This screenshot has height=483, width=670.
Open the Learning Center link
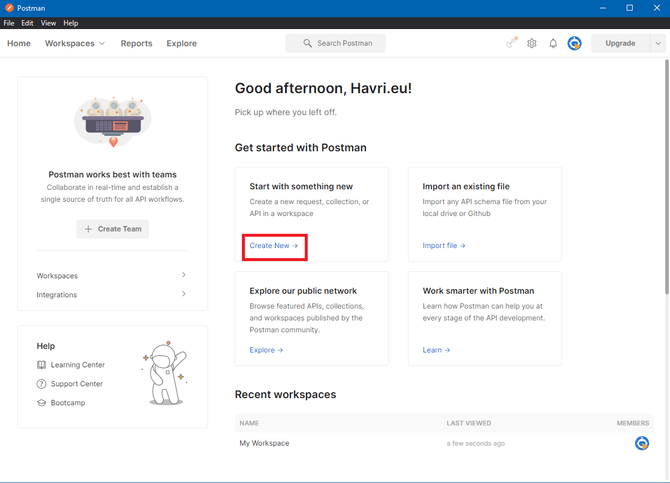[x=78, y=365]
